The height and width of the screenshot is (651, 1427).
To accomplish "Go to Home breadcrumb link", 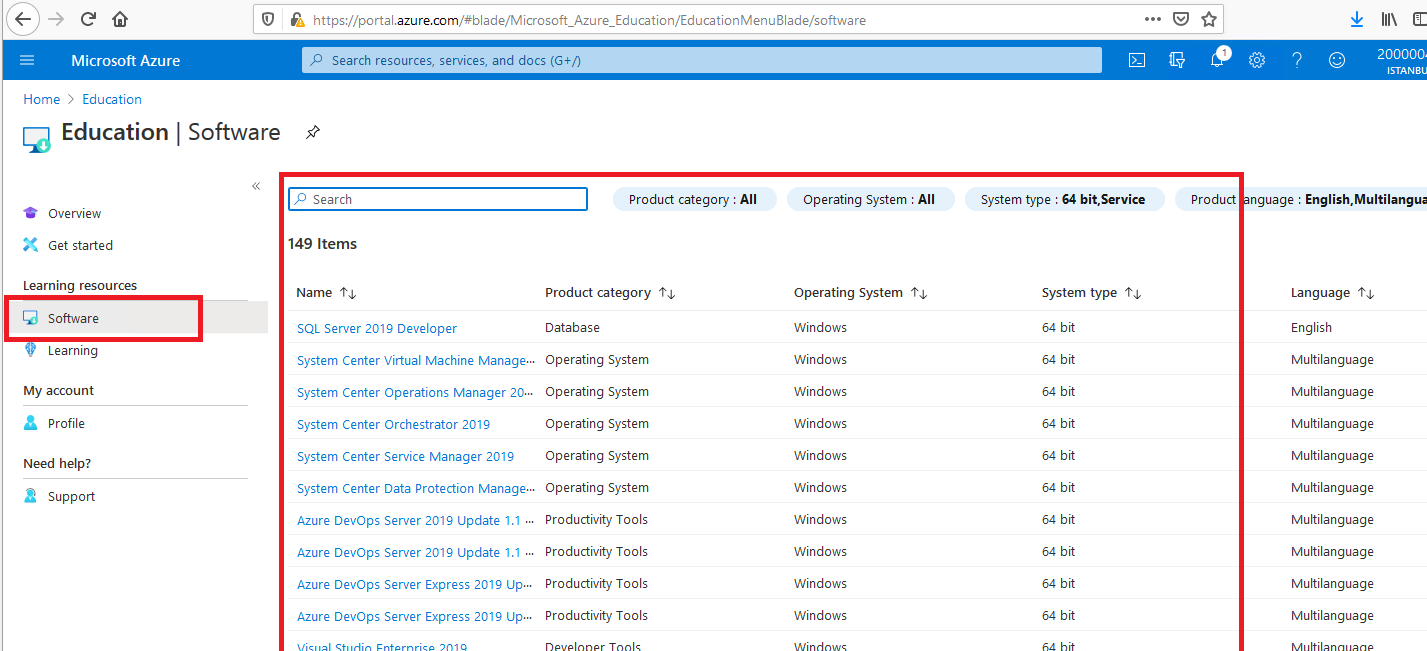I will tap(42, 99).
